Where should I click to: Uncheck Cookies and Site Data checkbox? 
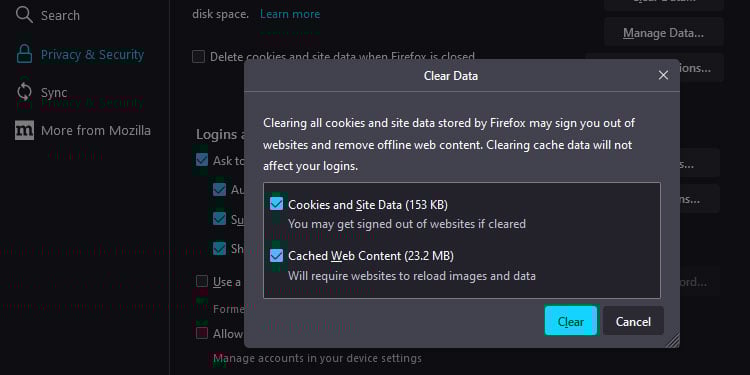[x=276, y=204]
